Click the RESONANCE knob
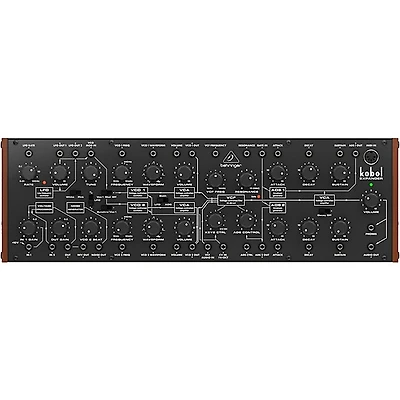 coord(246,179)
